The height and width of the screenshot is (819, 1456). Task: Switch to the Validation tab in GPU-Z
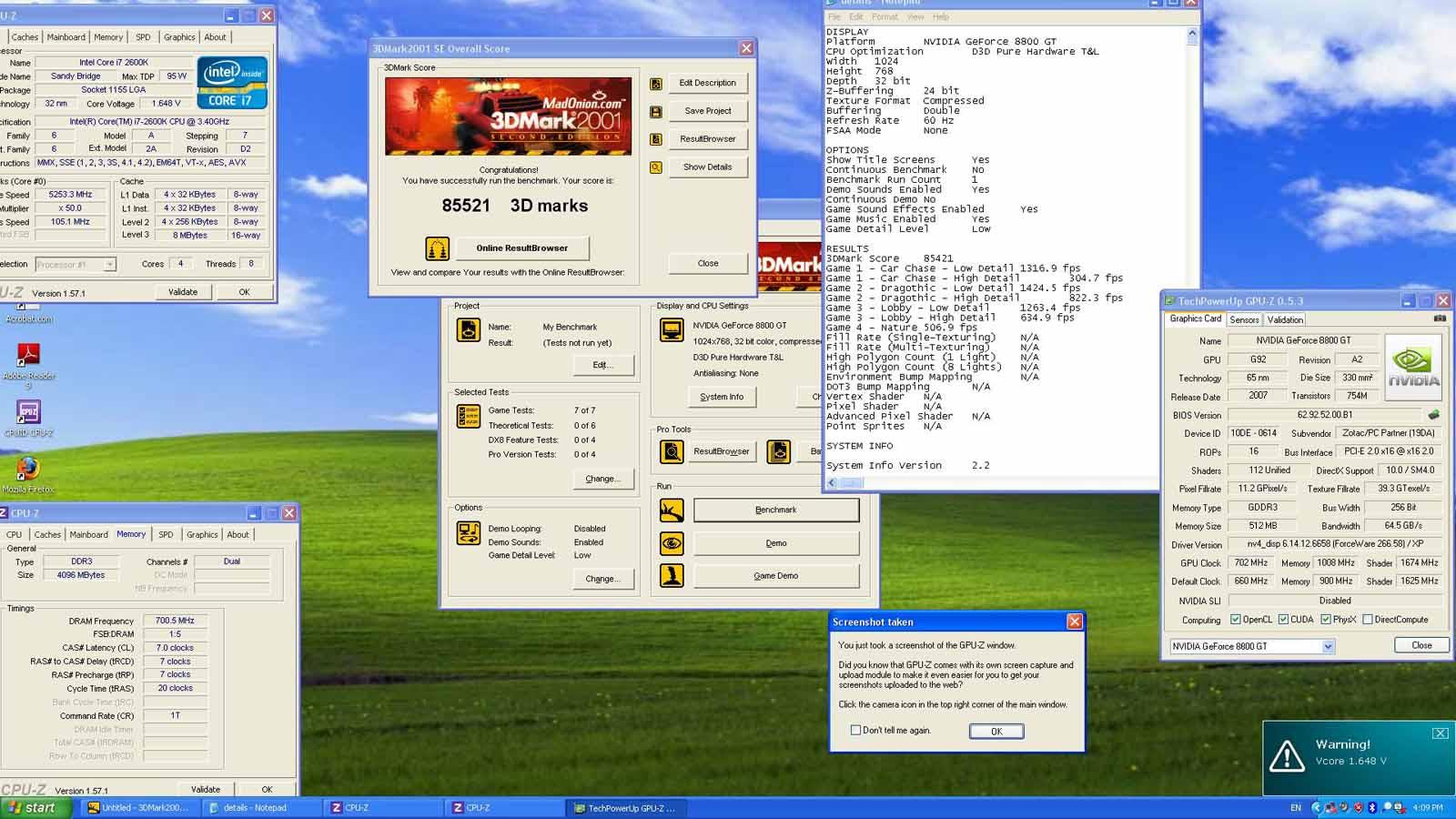[x=1285, y=319]
